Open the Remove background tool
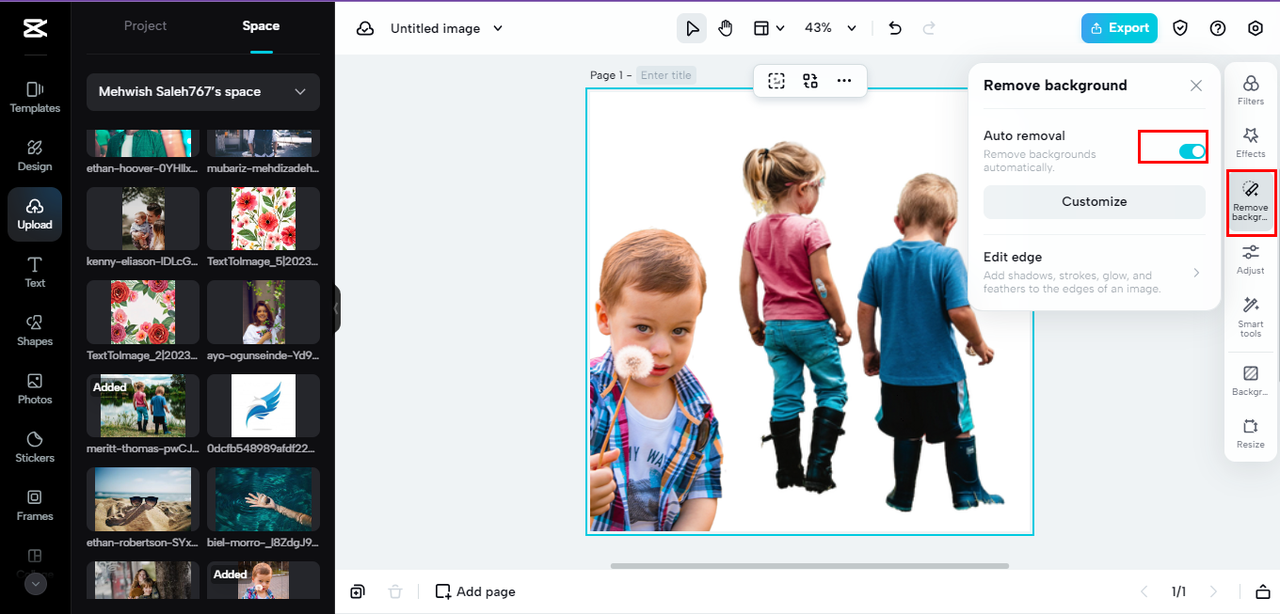The height and width of the screenshot is (614, 1280). pos(1251,202)
